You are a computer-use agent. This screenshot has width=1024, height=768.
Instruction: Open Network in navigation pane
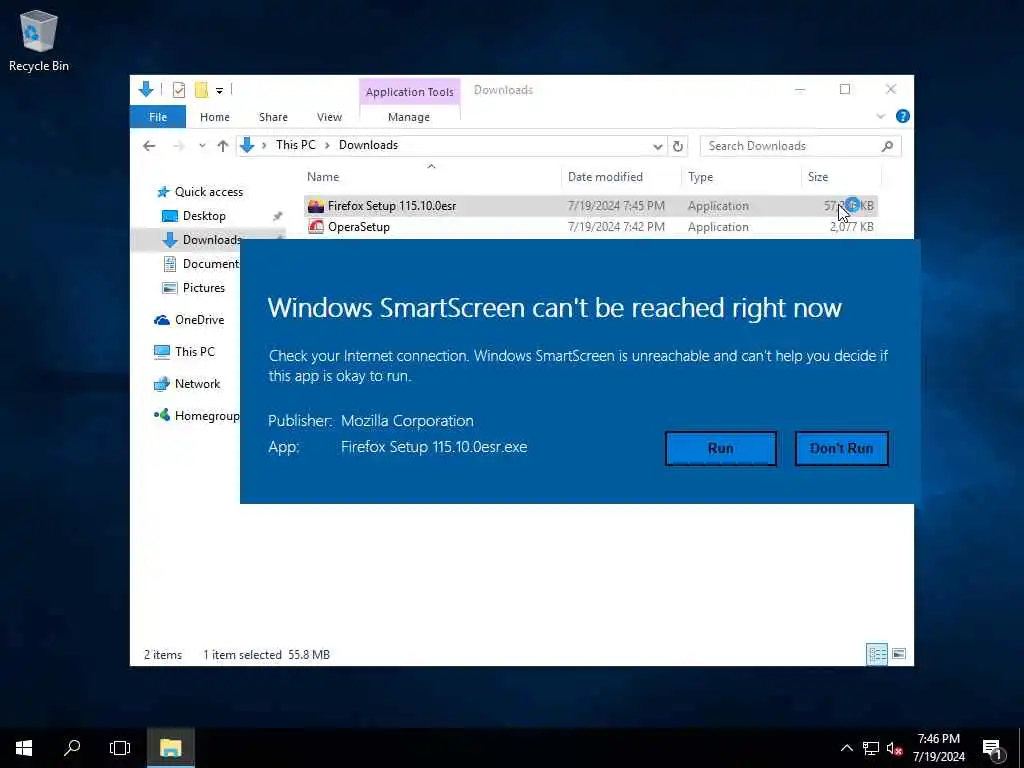pyautogui.click(x=187, y=384)
